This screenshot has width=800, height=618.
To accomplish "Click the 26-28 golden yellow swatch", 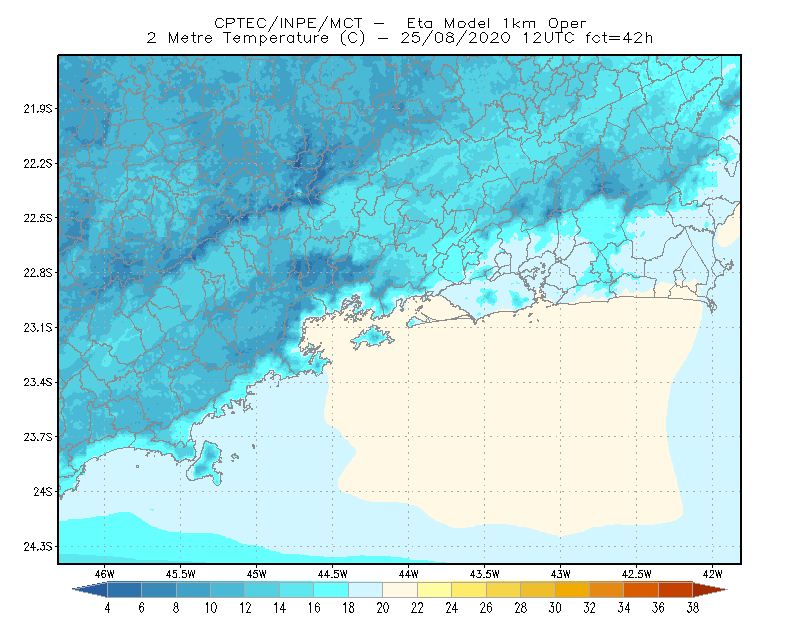I will (x=503, y=590).
